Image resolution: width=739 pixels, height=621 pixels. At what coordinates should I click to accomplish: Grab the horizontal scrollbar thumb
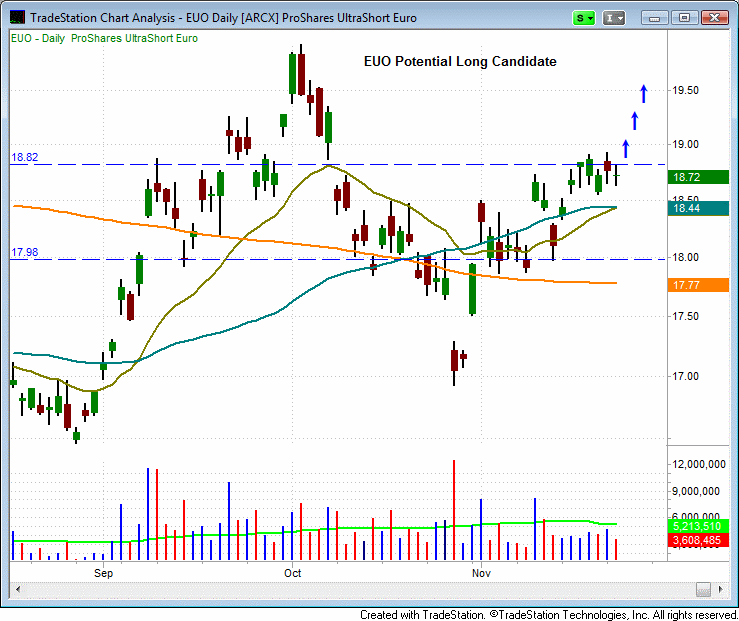coord(703,589)
